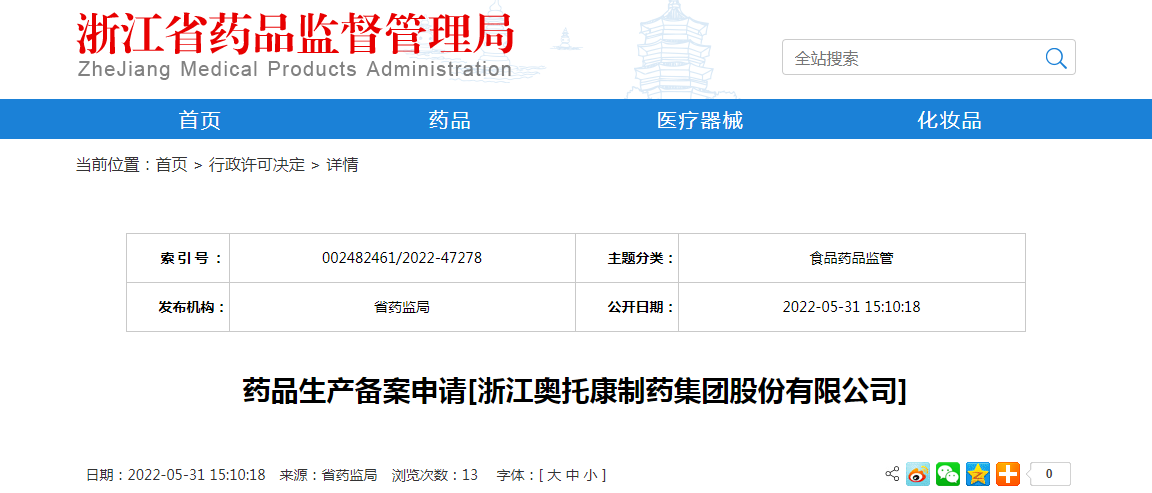Open the 医疗器械 navigation menu item

click(x=700, y=120)
